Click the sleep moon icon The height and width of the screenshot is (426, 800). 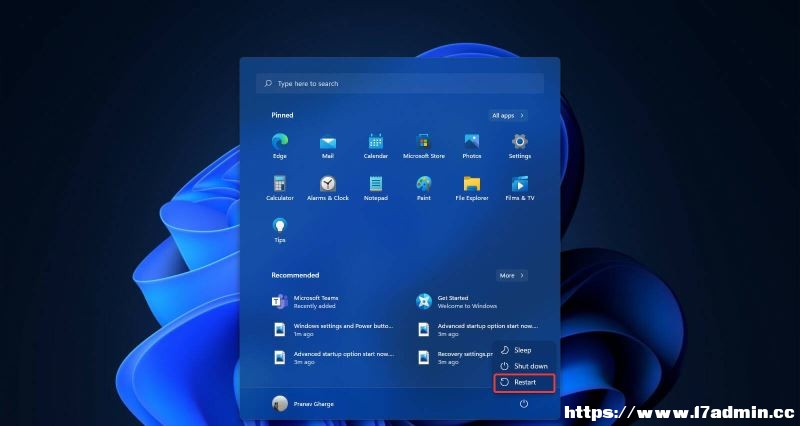(505, 350)
